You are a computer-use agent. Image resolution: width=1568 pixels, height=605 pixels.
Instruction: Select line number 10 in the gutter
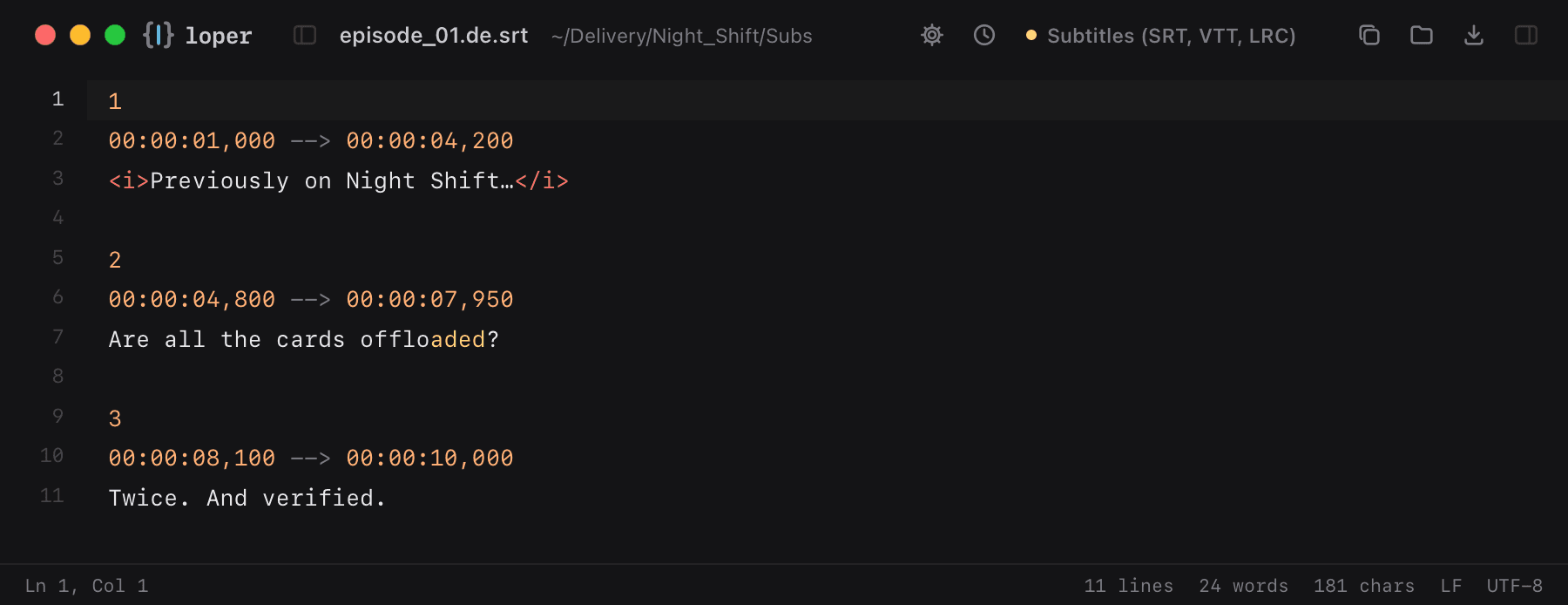[x=51, y=456]
